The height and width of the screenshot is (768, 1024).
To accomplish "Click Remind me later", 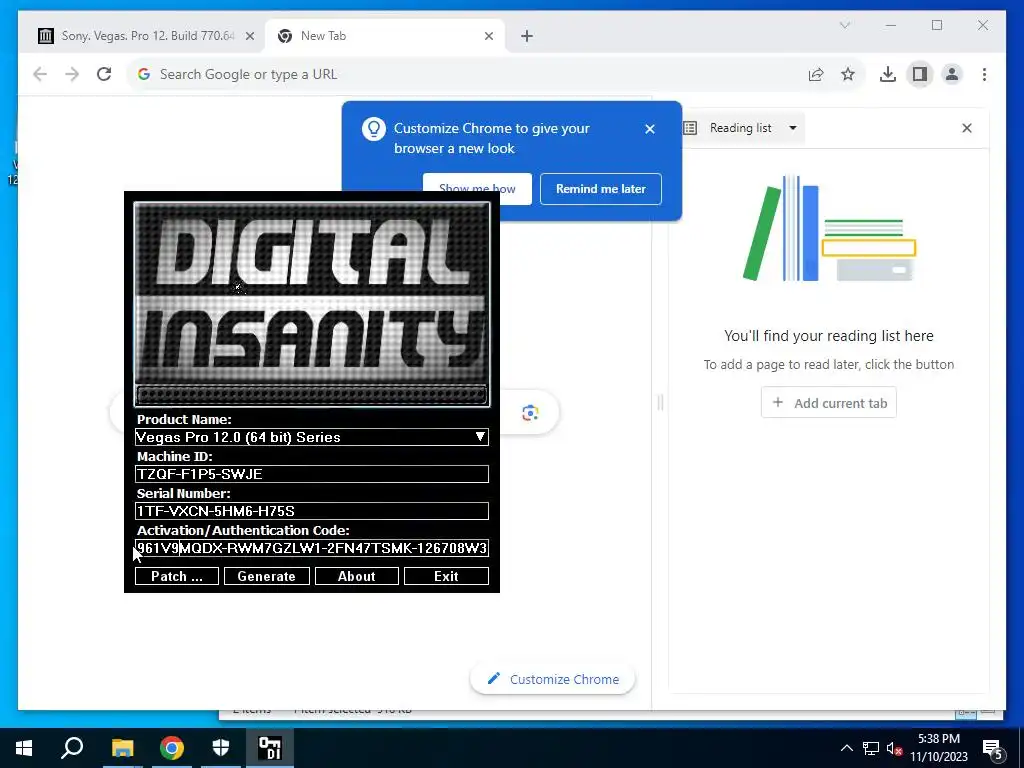I will [x=601, y=189].
